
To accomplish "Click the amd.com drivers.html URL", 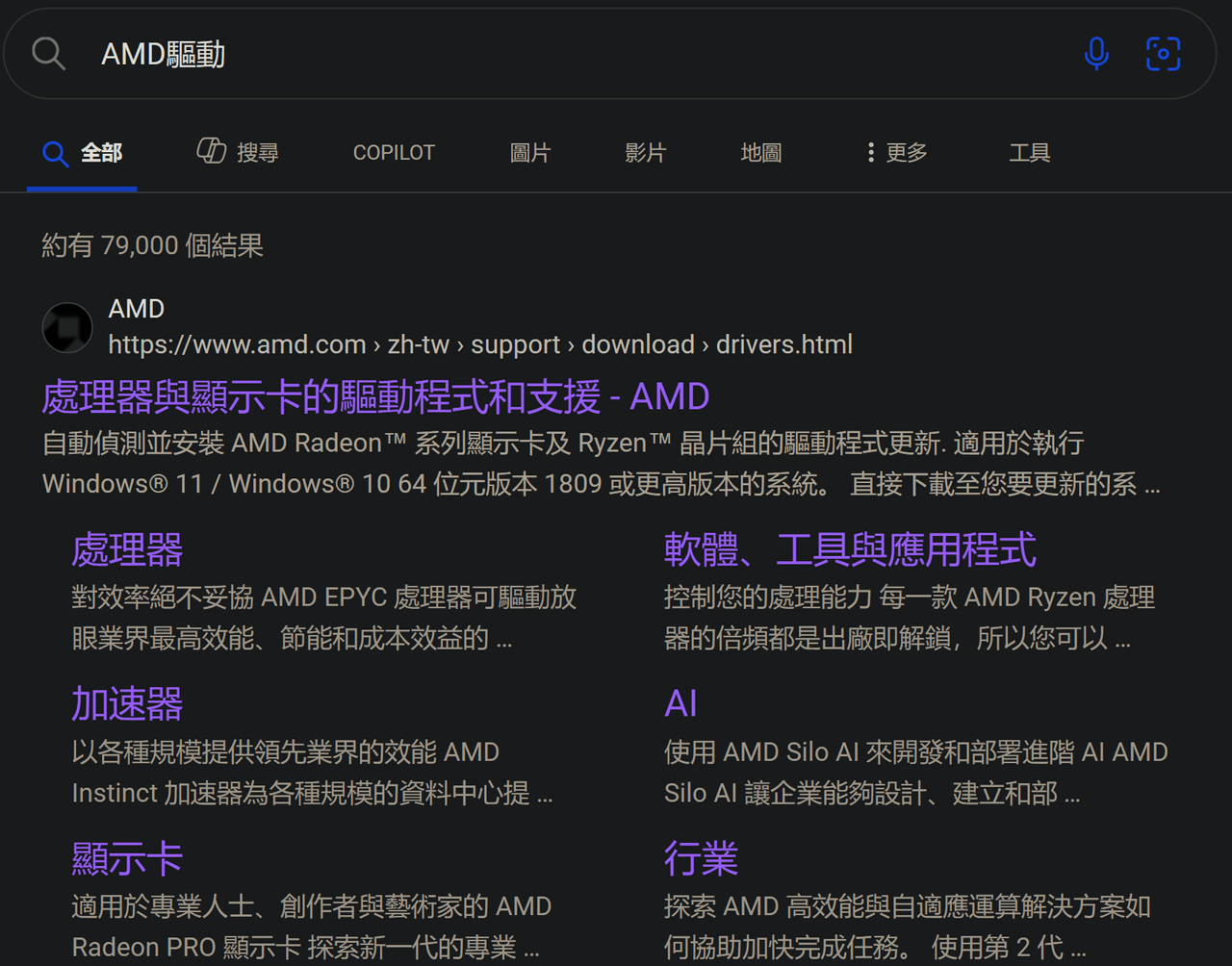I will [480, 344].
